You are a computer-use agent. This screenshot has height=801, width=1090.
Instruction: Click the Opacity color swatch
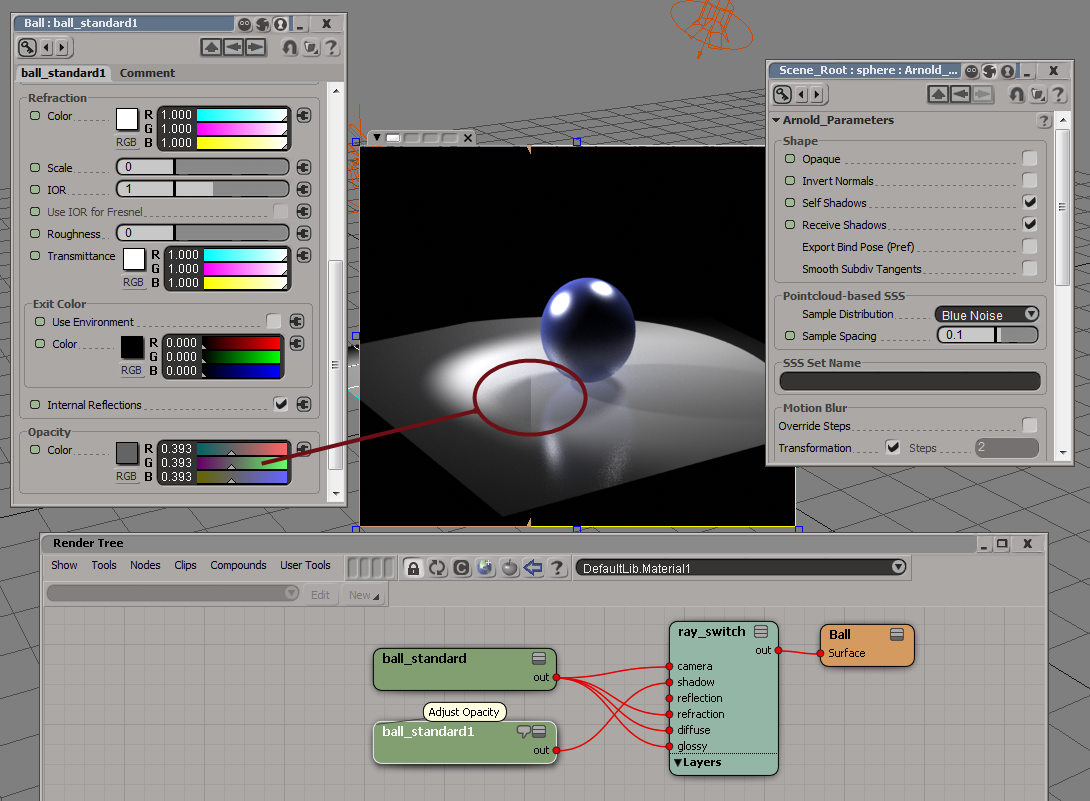[127, 453]
